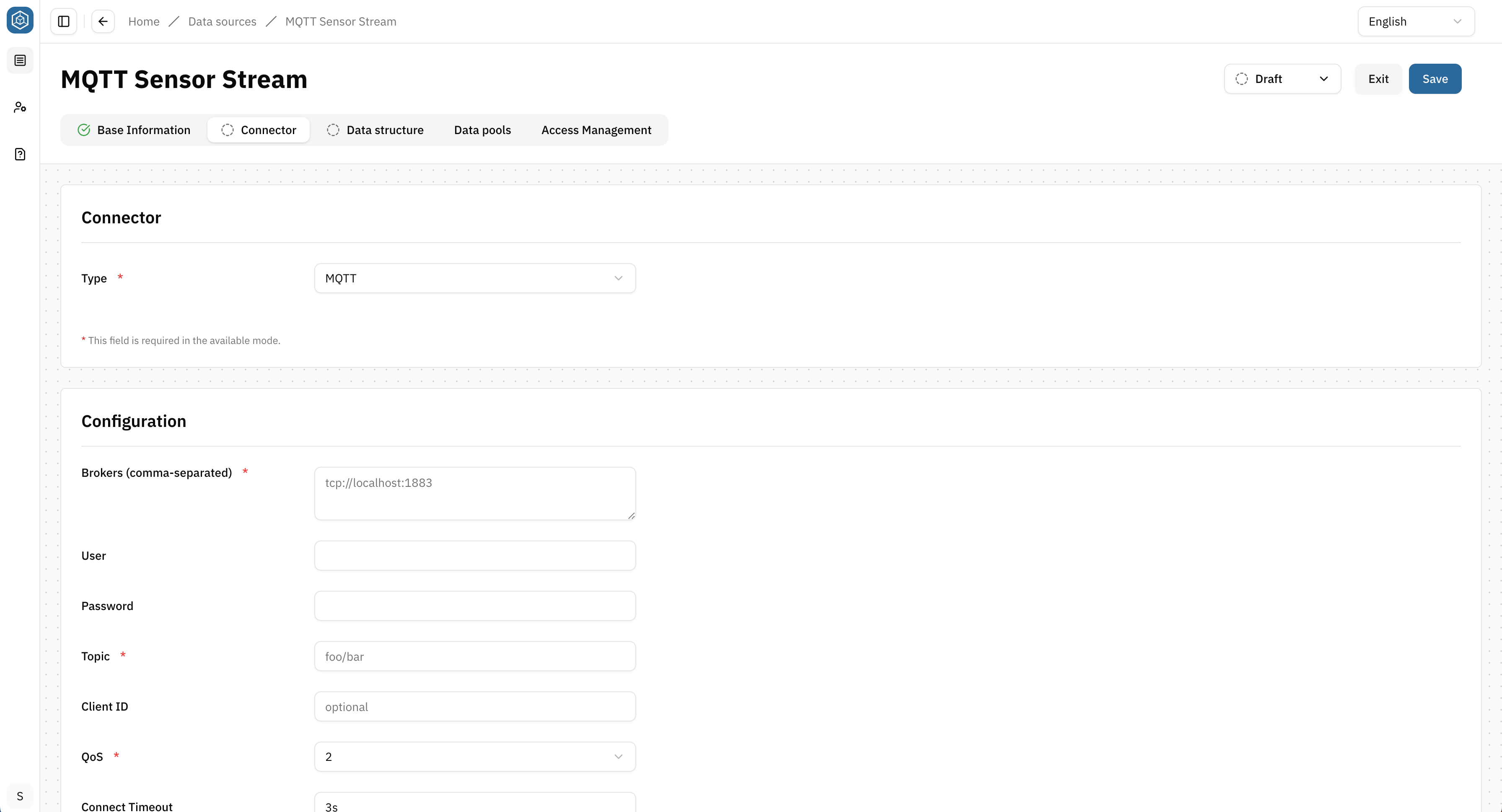Open the English language dropdown
The image size is (1502, 812).
[x=1416, y=21]
